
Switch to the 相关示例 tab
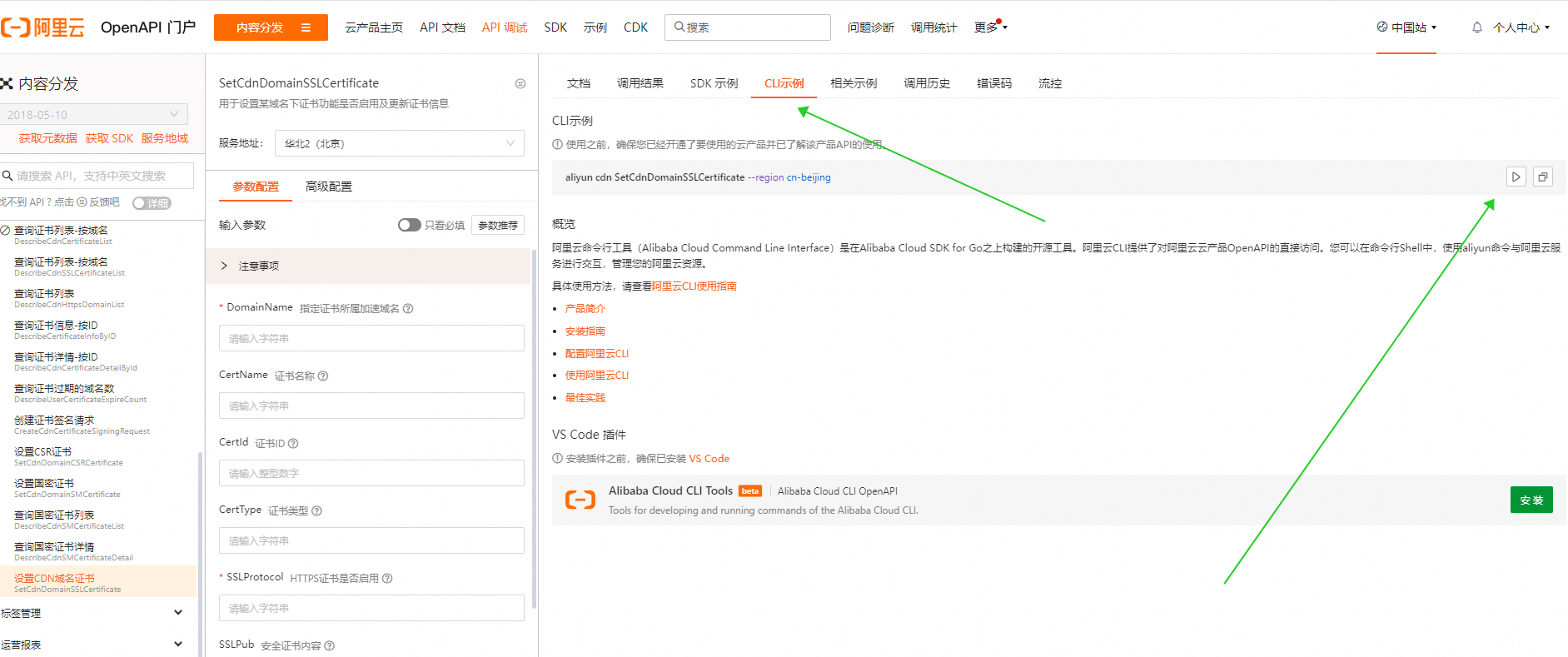tap(854, 83)
